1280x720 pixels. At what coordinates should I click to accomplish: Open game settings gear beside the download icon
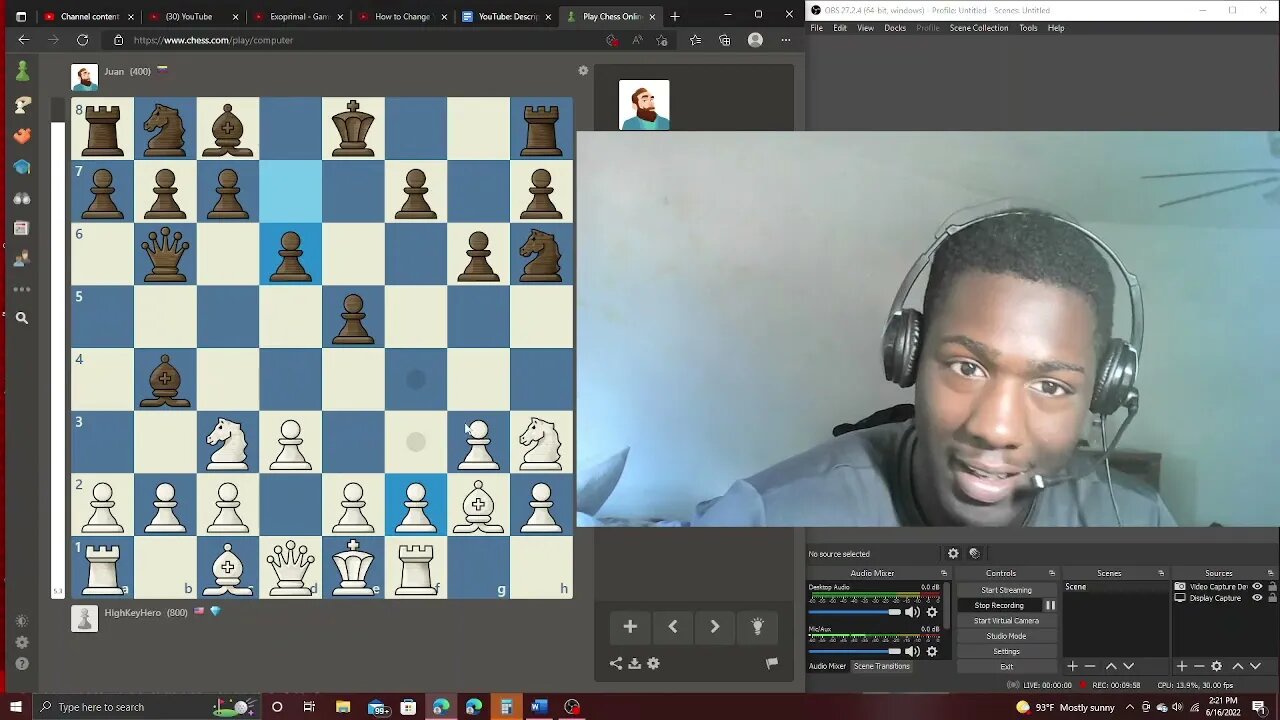(x=653, y=663)
